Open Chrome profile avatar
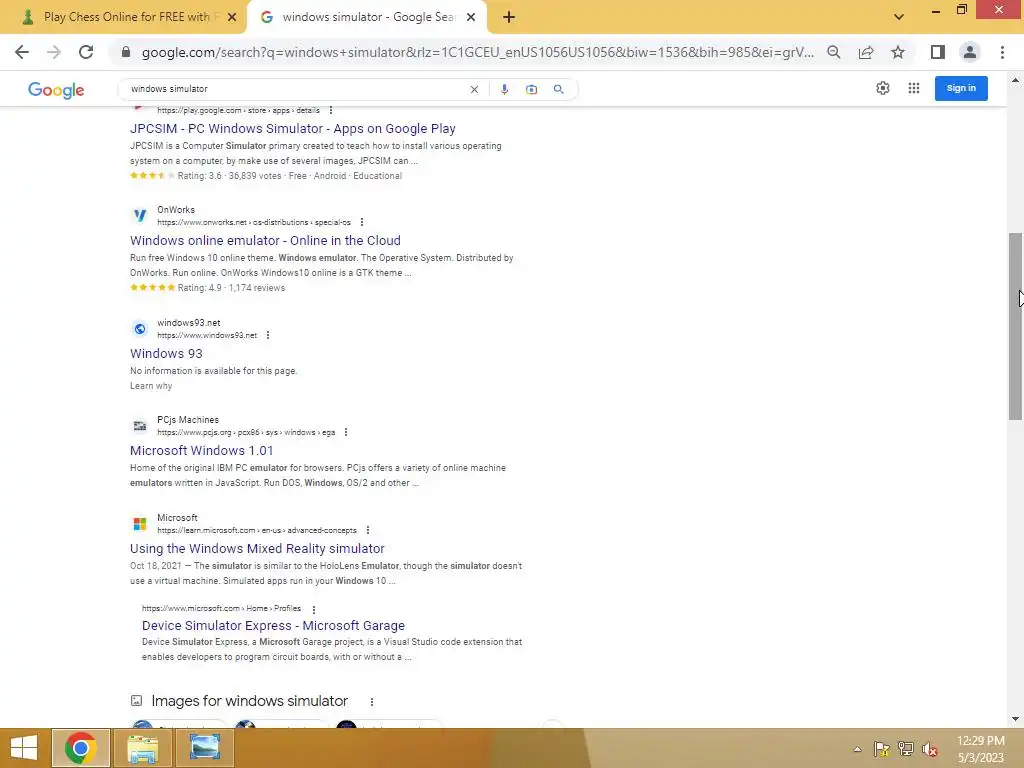 pyautogui.click(x=970, y=52)
